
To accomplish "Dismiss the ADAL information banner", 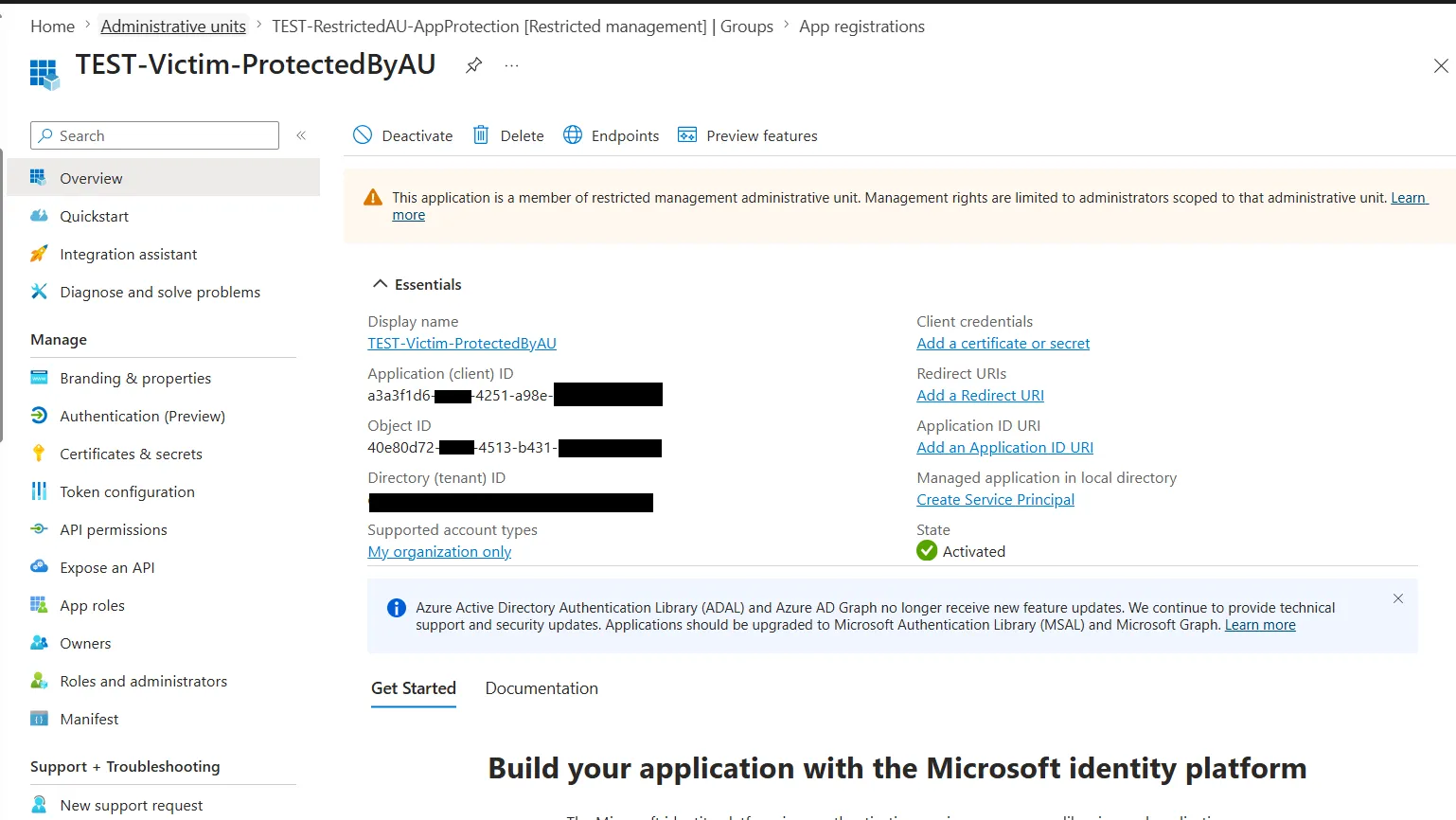I will tap(1398, 598).
